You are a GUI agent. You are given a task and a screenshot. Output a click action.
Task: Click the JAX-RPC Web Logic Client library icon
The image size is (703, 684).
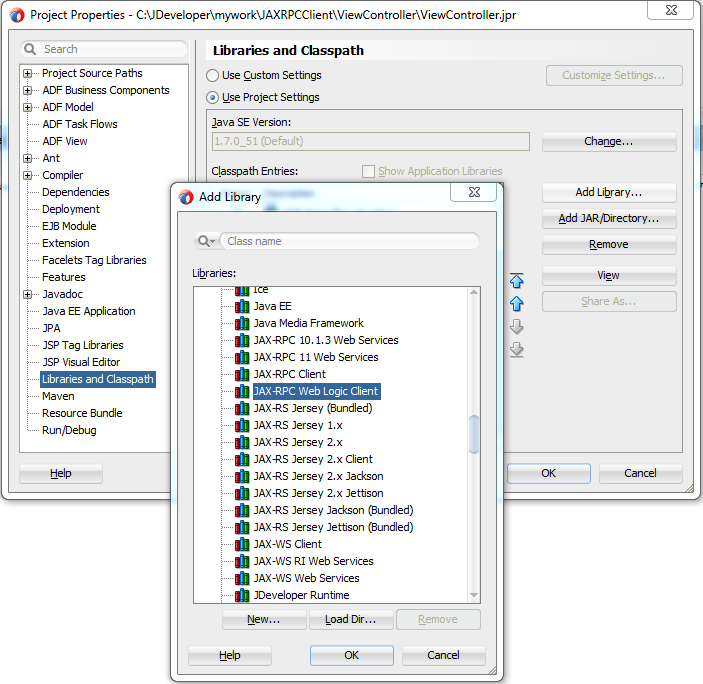click(242, 391)
